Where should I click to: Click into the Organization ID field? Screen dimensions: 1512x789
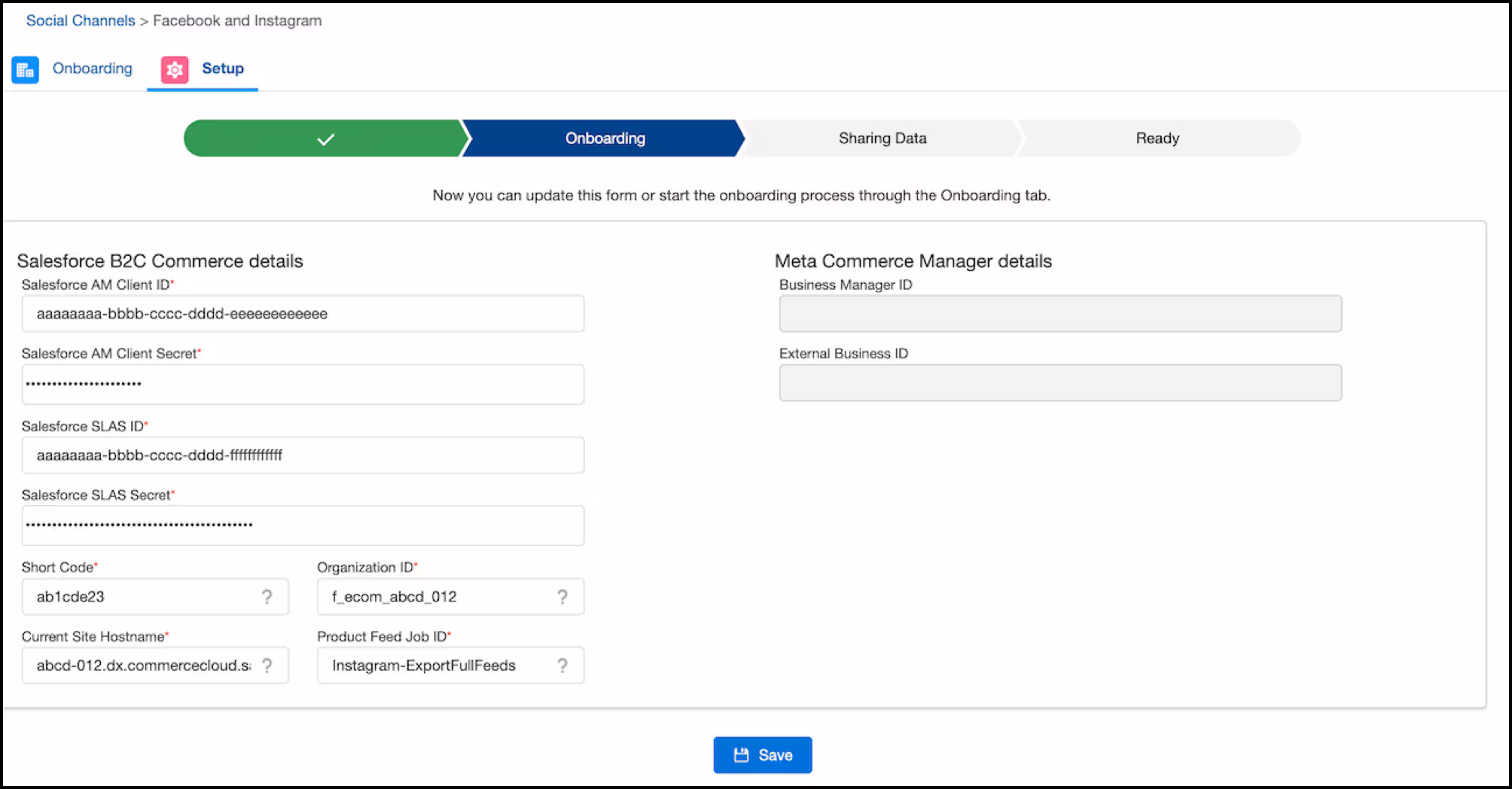pyautogui.click(x=450, y=597)
